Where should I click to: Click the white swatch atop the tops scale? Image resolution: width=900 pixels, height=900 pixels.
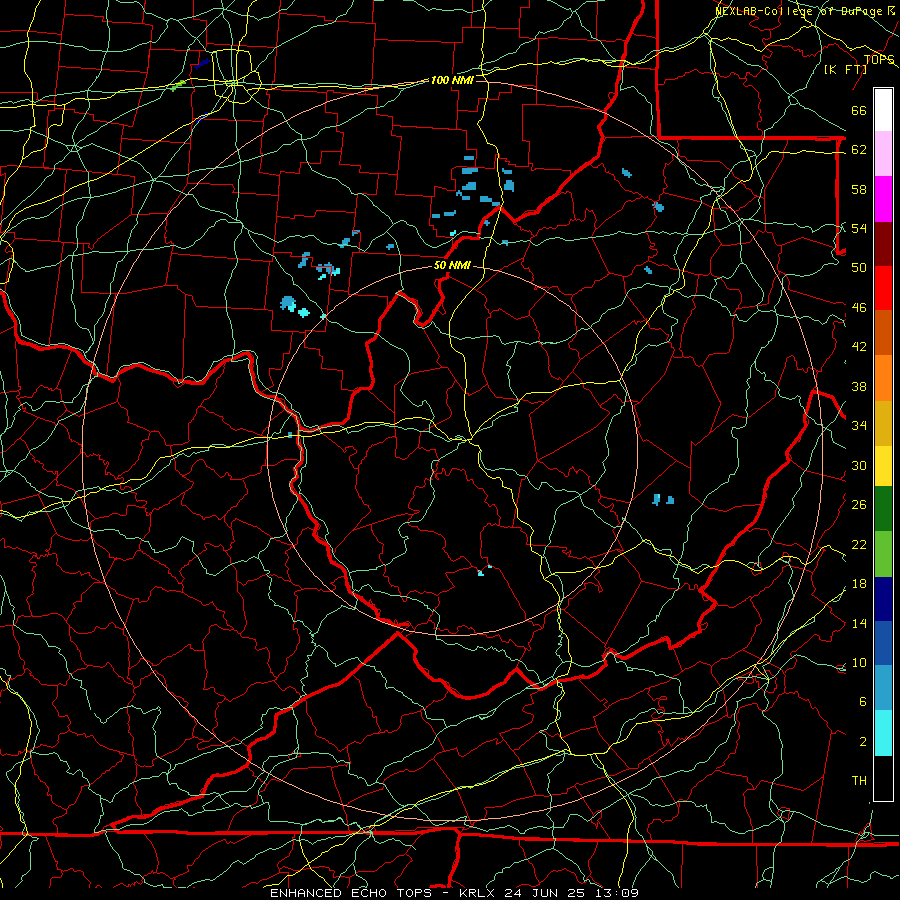click(883, 110)
